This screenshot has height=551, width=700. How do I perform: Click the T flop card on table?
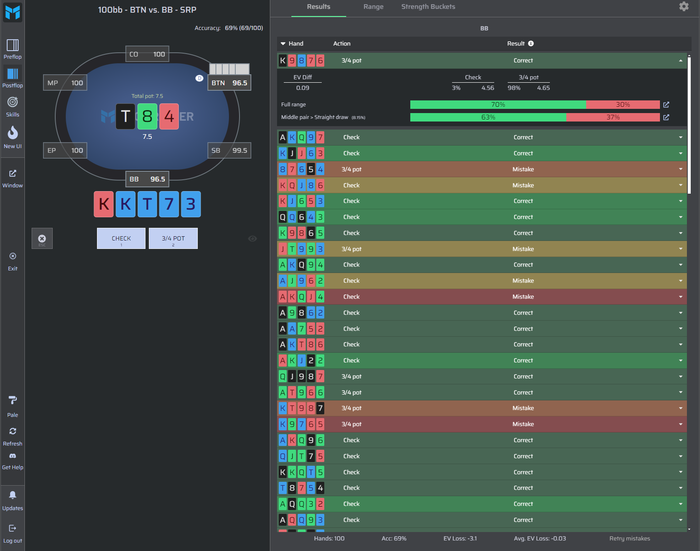(125, 117)
